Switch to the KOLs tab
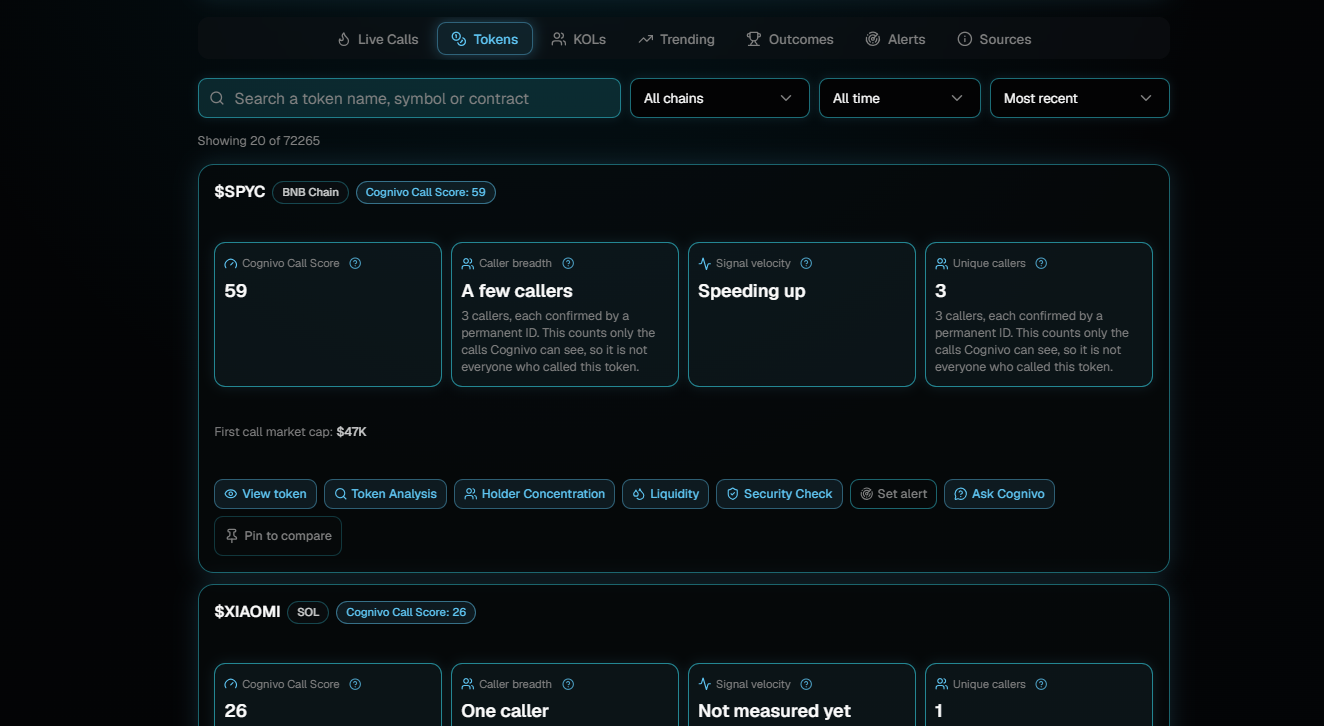 (x=579, y=39)
